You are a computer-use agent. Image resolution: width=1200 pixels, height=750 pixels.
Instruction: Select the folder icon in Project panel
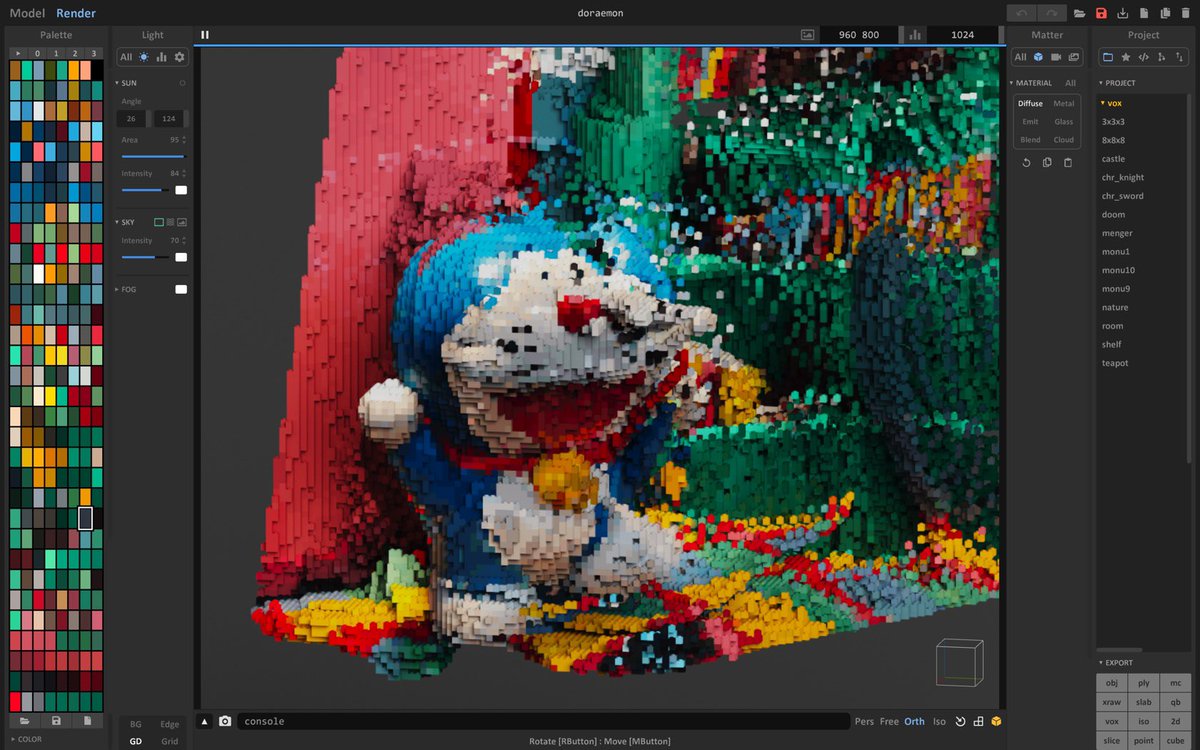[1108, 57]
